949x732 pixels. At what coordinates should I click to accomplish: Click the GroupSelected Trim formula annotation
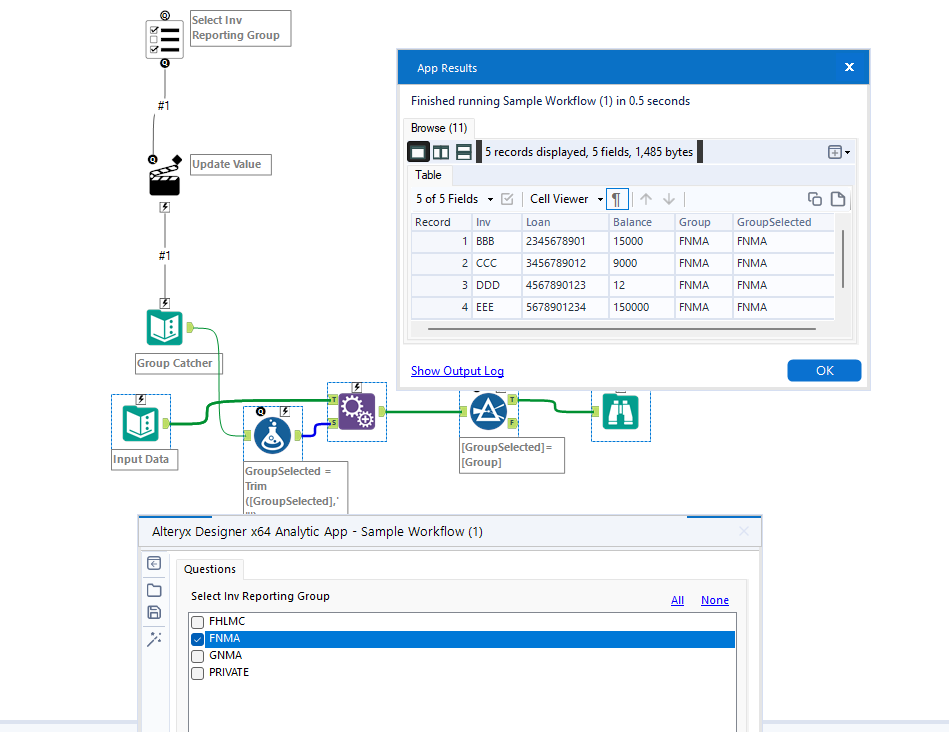click(x=295, y=488)
